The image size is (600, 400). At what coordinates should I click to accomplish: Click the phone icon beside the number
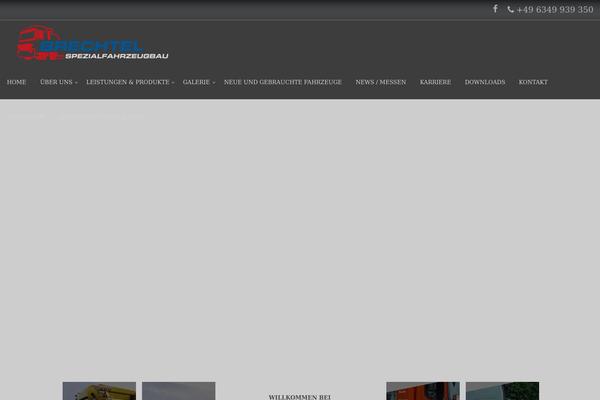coord(510,10)
